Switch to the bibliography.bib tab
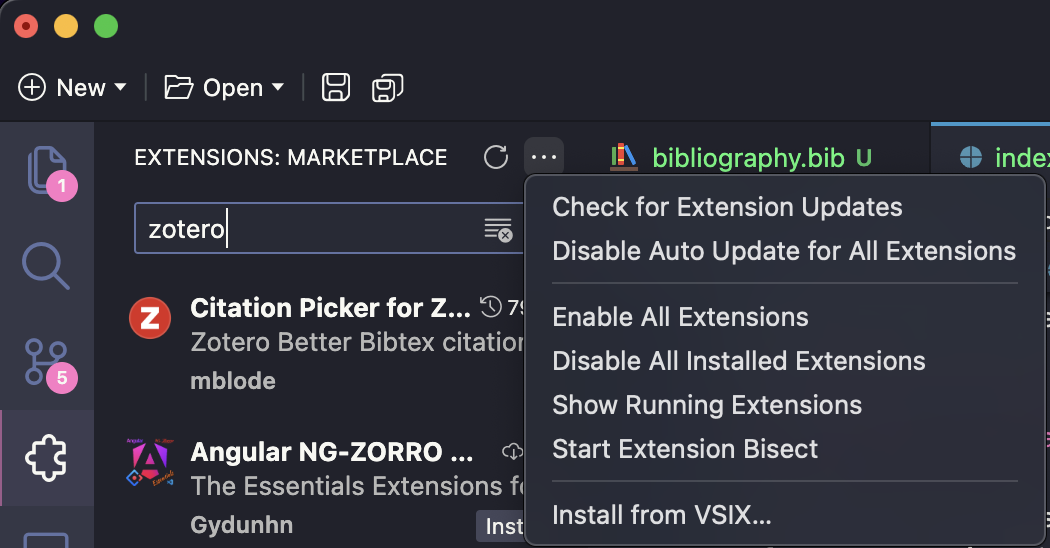 (x=740, y=157)
